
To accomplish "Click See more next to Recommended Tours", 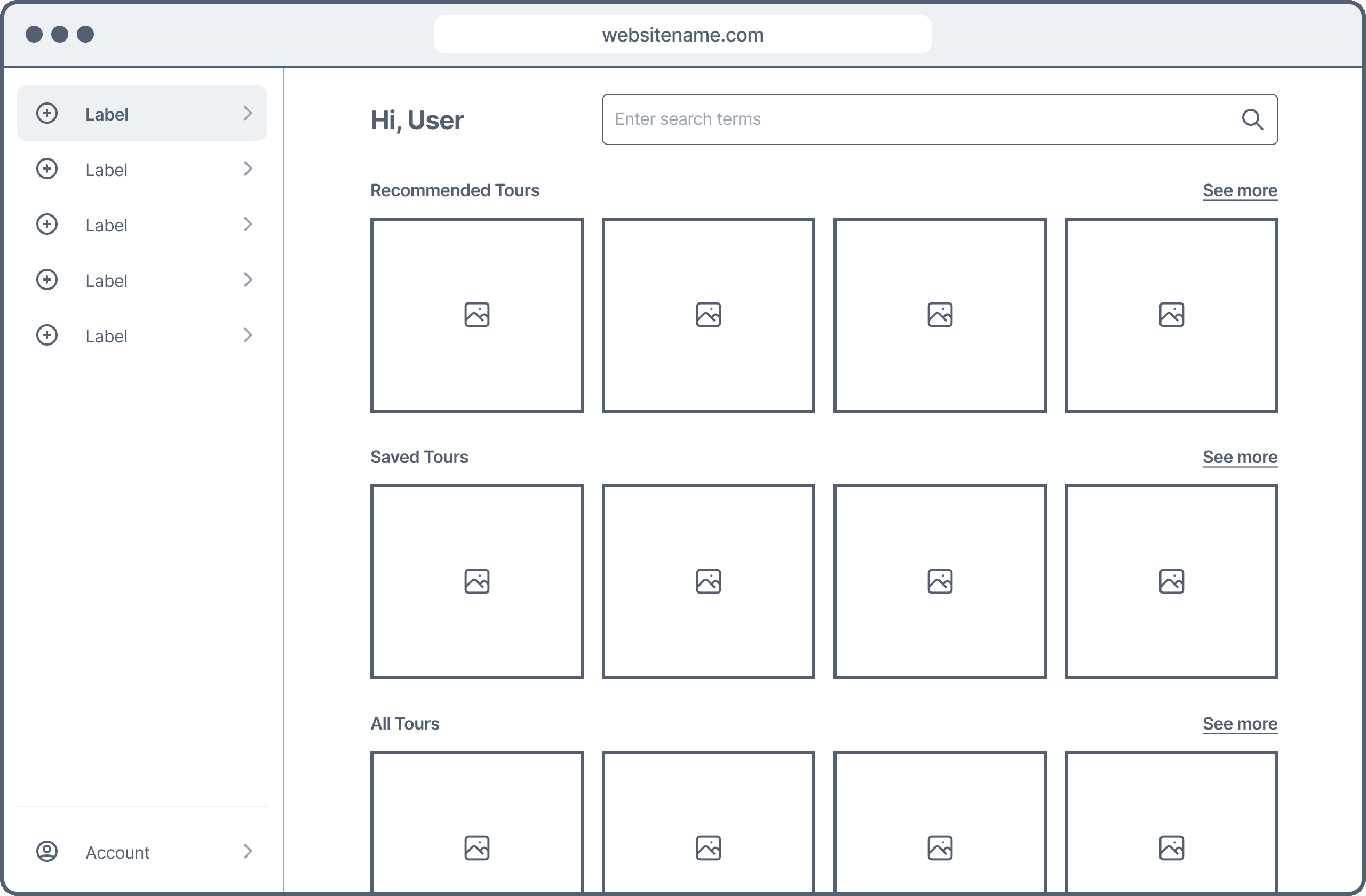I will 1240,190.
